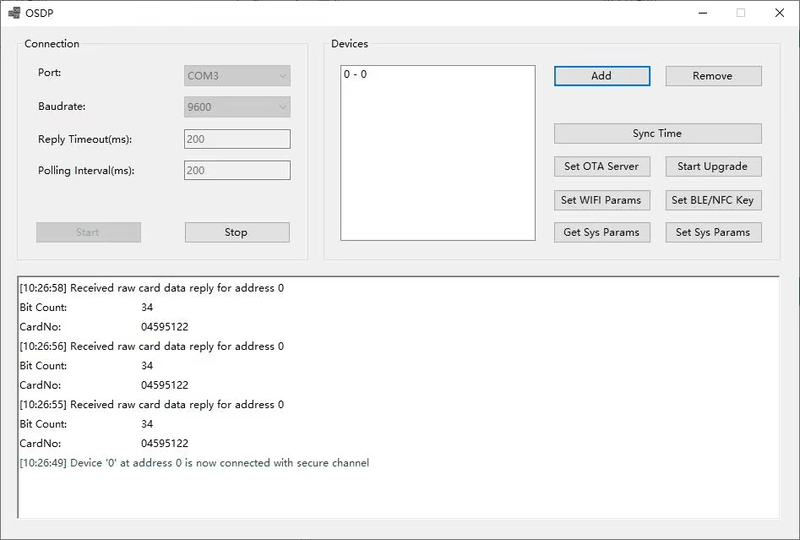The height and width of the screenshot is (540, 800).
Task: Get Sys Params from device
Action: coord(602,232)
